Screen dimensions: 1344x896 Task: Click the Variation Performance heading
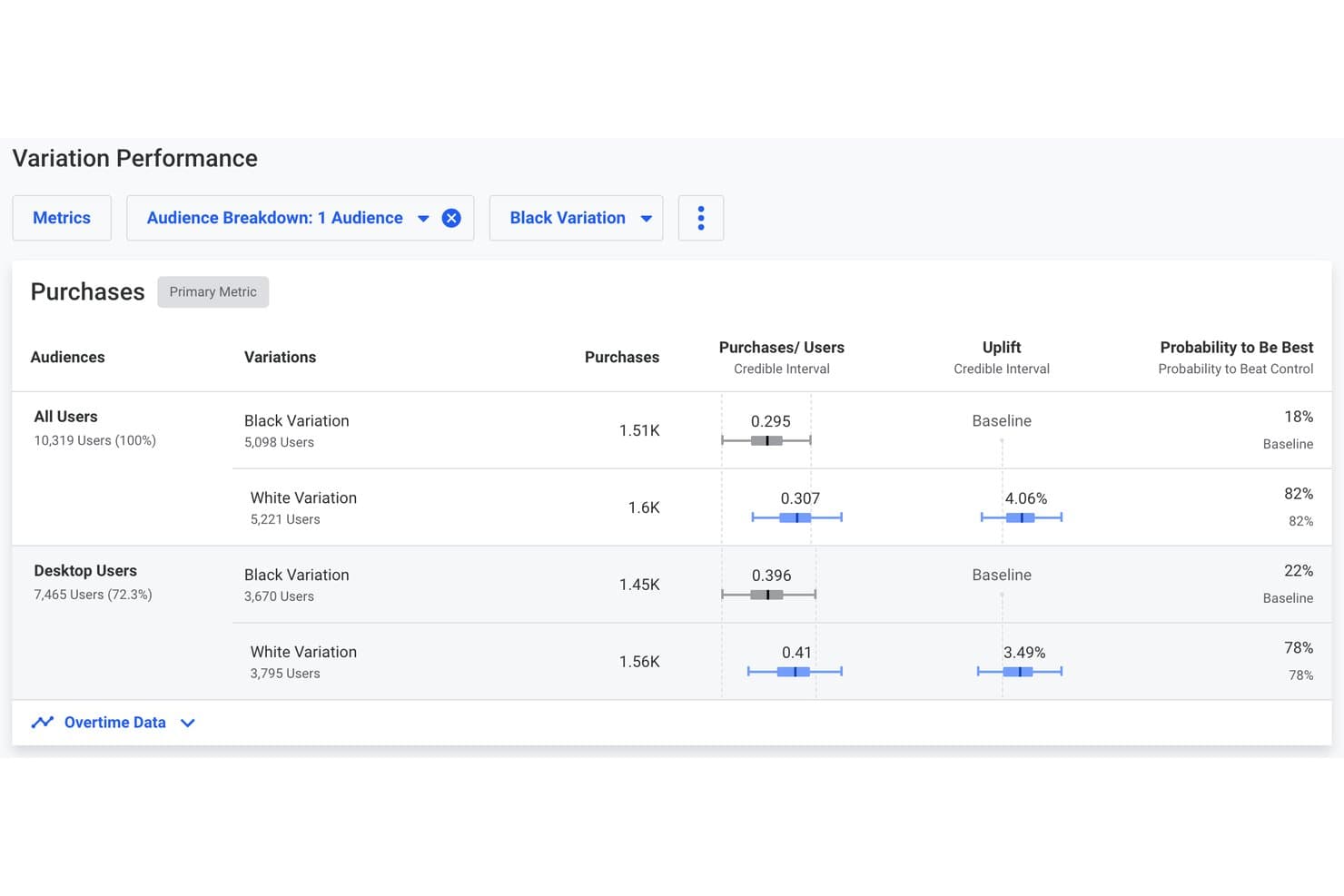(x=135, y=159)
